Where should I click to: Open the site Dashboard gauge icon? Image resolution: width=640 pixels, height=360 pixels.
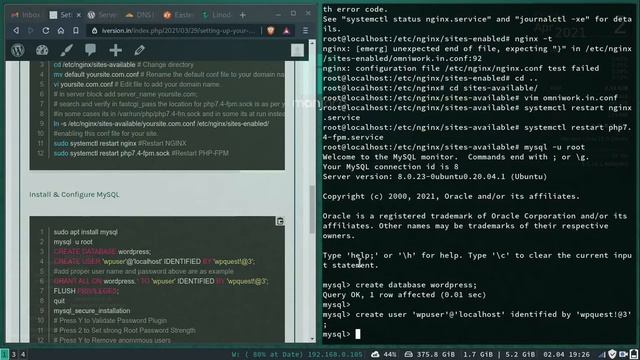point(42,50)
